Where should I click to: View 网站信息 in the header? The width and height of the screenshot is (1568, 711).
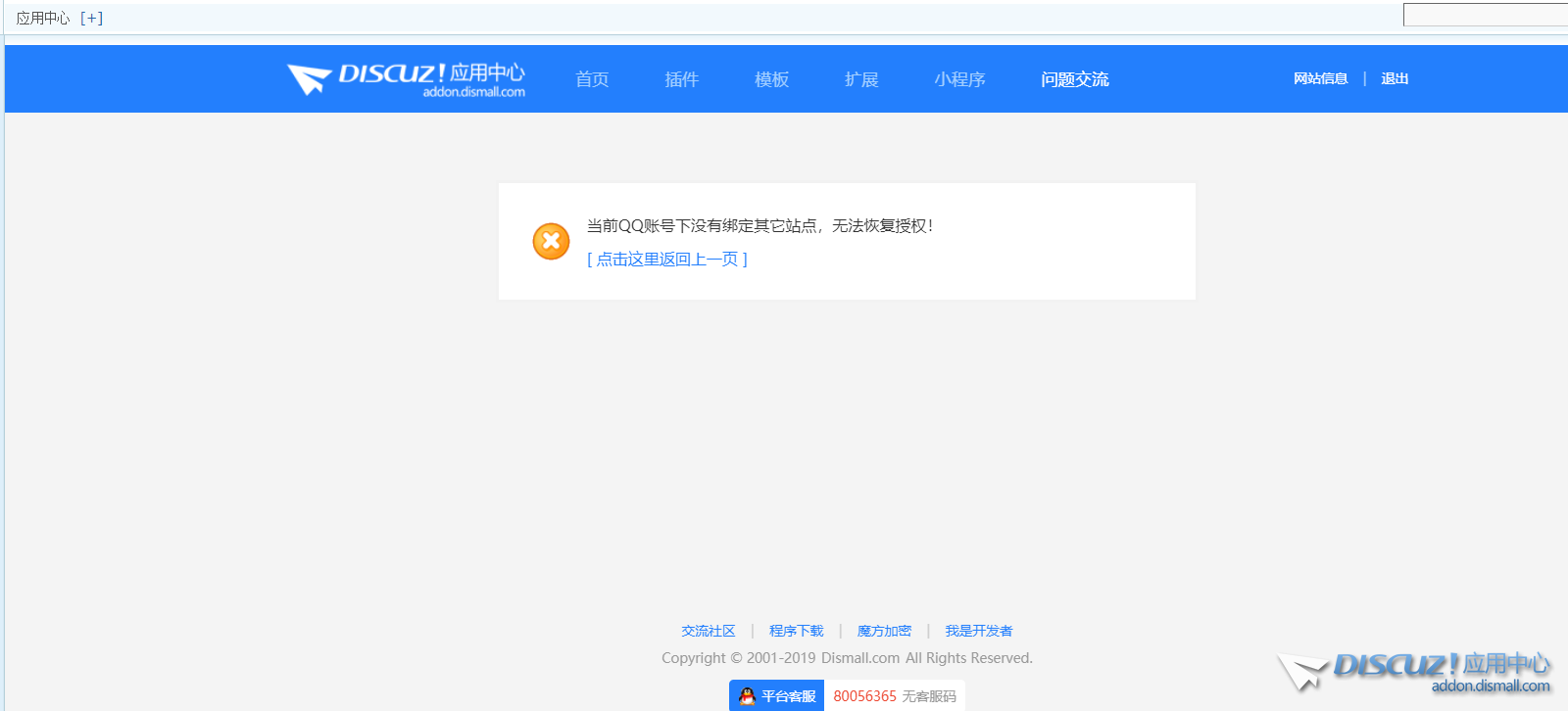pos(1320,78)
